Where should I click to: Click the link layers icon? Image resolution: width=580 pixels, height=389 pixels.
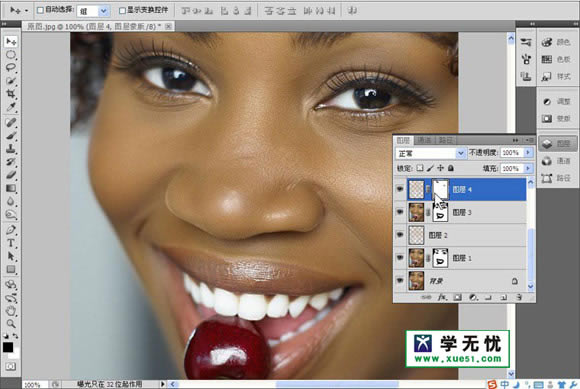tap(426, 297)
